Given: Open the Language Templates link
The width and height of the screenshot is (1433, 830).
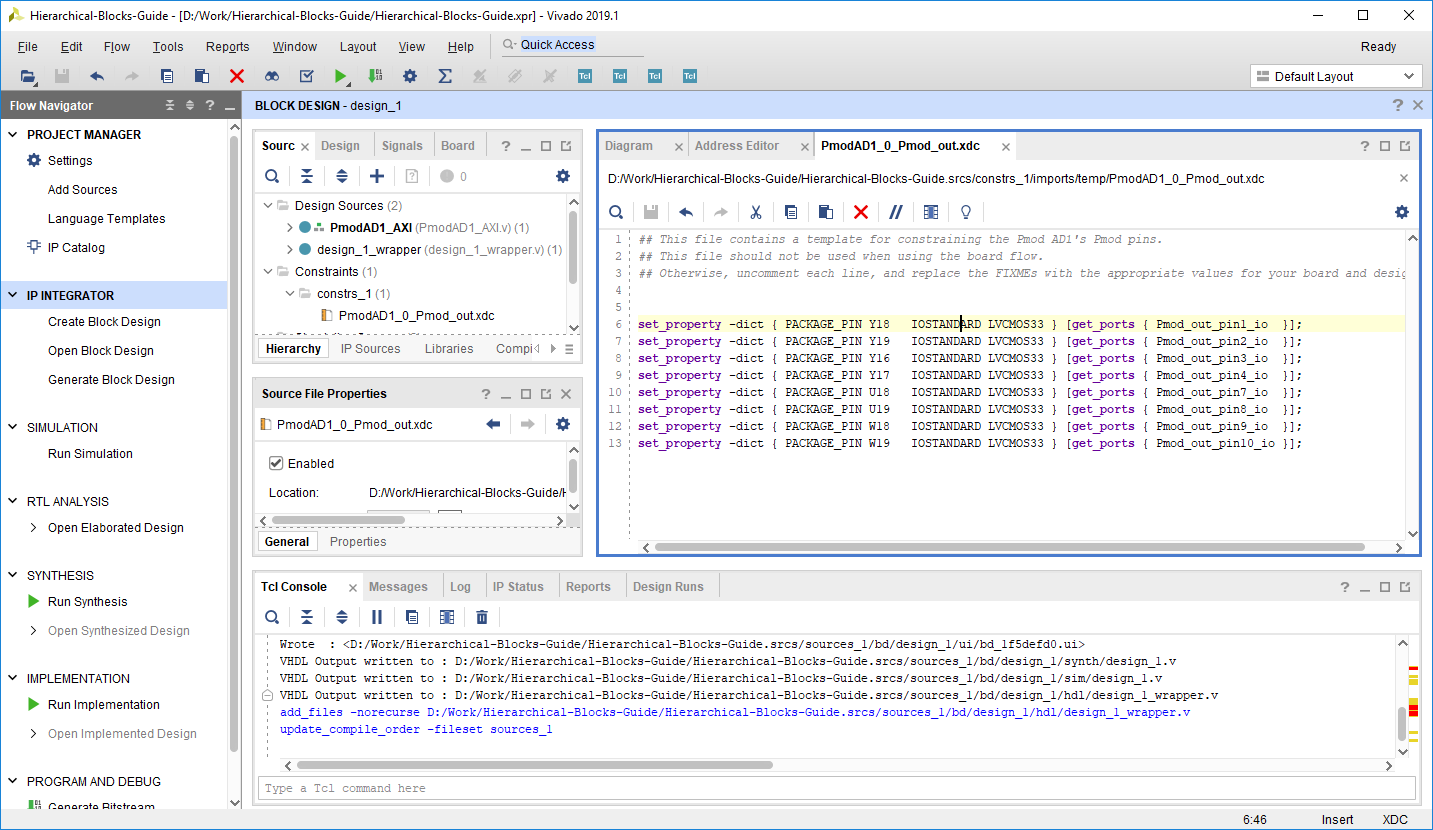Looking at the screenshot, I should click(x=107, y=219).
